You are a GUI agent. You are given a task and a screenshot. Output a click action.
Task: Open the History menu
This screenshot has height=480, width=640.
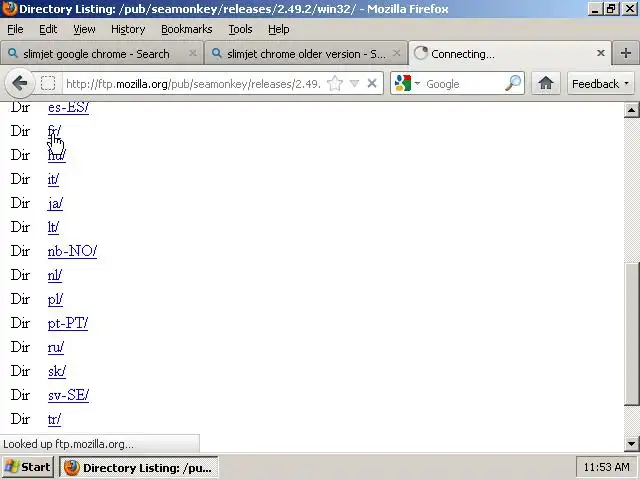pos(128,29)
